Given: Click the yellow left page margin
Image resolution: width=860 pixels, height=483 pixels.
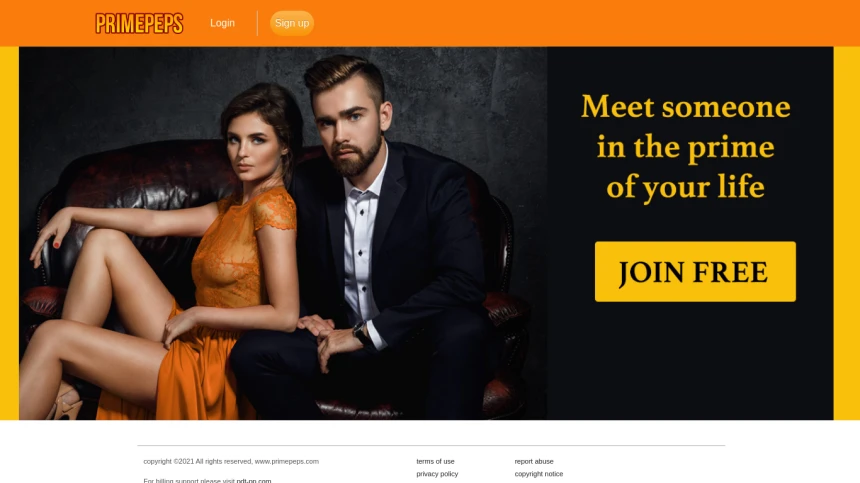Looking at the screenshot, I should tap(9, 233).
